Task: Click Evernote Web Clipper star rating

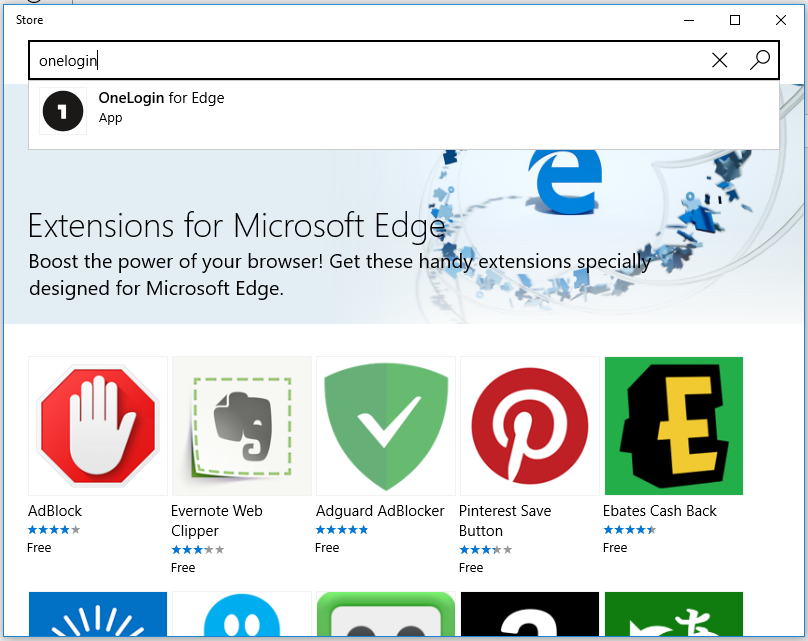Action: coord(198,550)
